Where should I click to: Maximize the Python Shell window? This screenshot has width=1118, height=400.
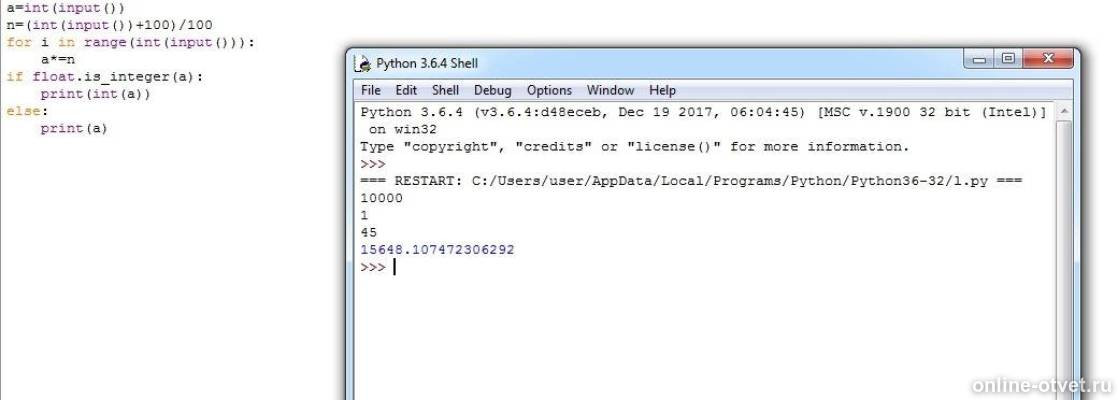tap(1007, 60)
